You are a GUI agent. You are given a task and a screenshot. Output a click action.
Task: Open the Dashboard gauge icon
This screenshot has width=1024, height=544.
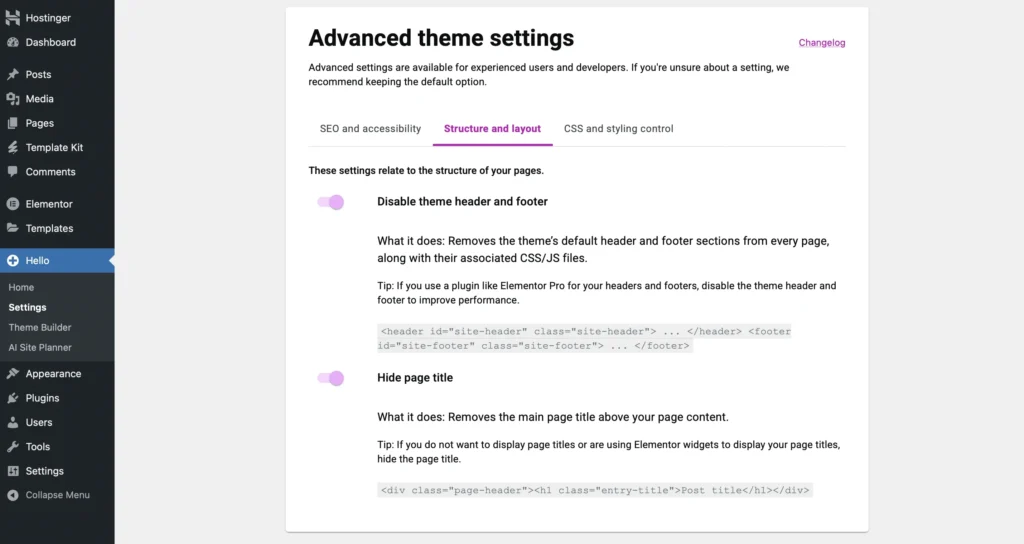pyautogui.click(x=13, y=43)
